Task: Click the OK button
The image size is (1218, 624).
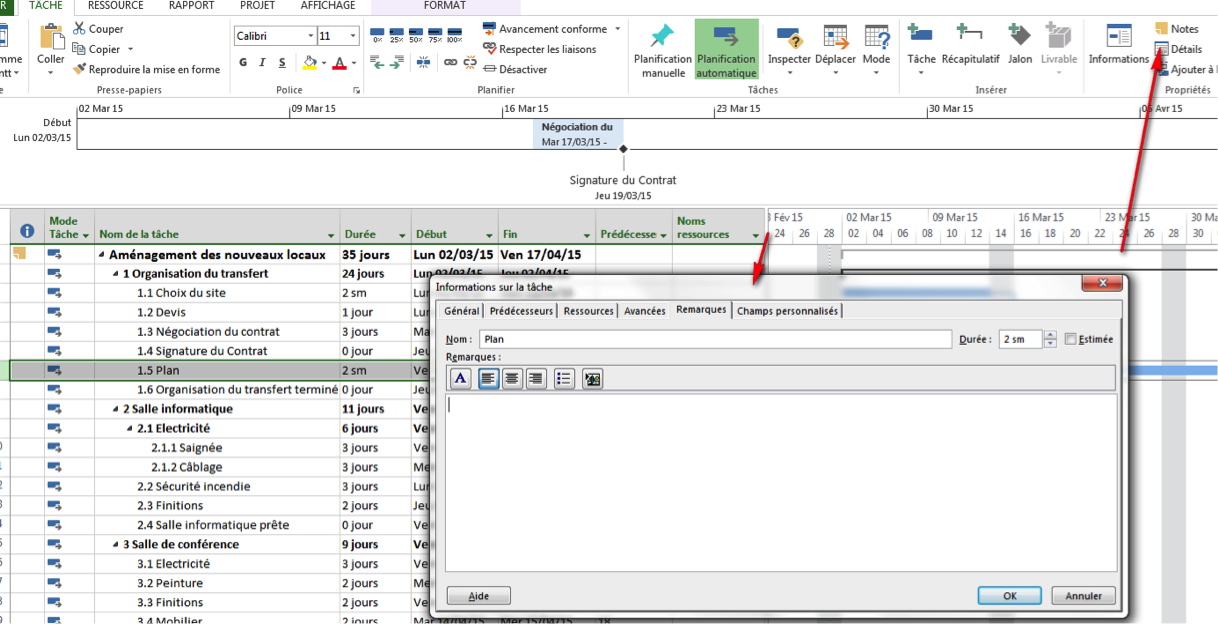Action: pyautogui.click(x=1010, y=595)
